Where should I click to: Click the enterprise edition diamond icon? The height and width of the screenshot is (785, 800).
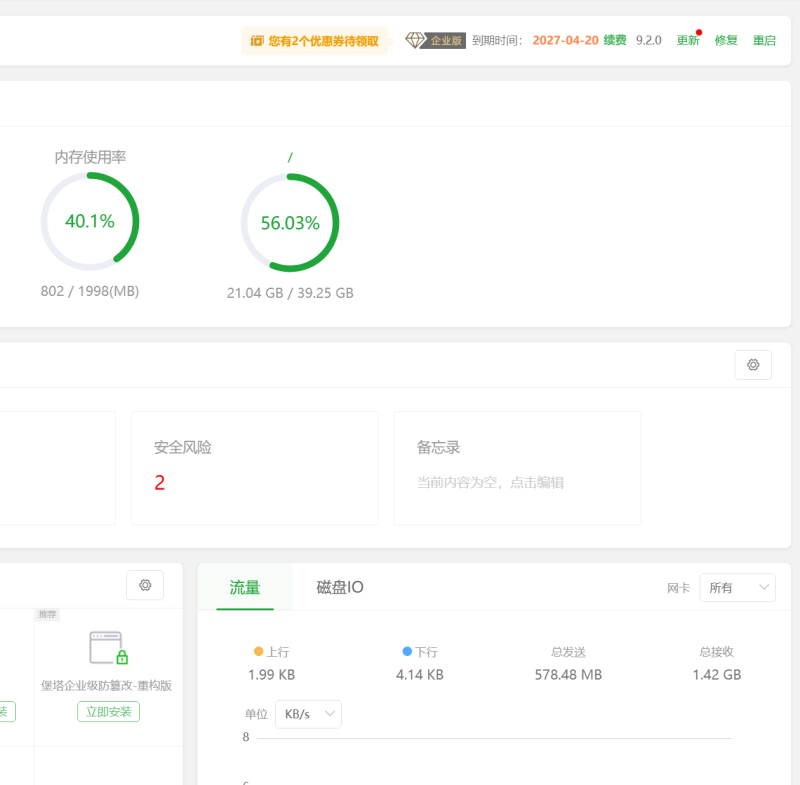tap(415, 40)
